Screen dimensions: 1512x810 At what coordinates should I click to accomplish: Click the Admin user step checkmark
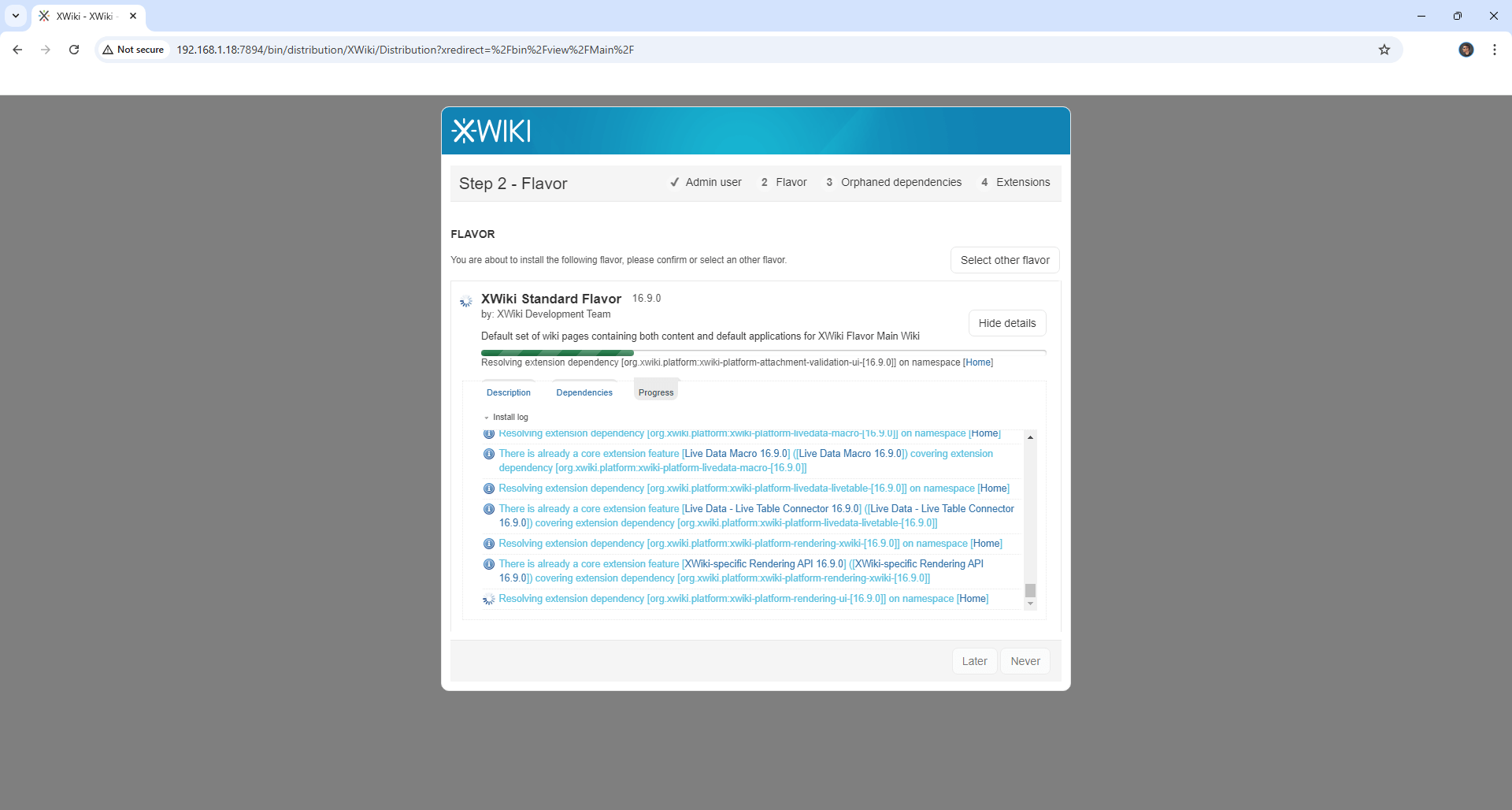pos(674,182)
